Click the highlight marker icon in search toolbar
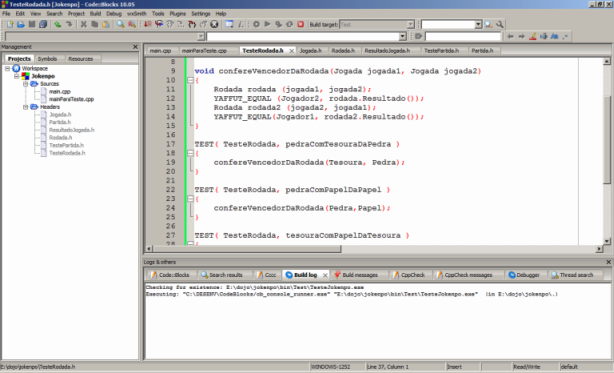 pyautogui.click(x=533, y=36)
